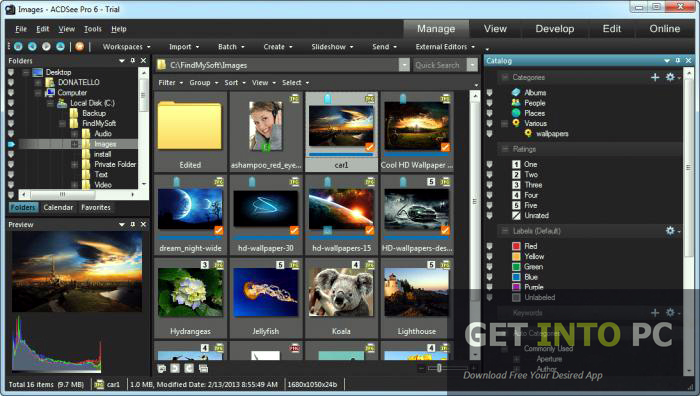
Task: Toggle Easy-Select indicator for Green label
Action: pos(490,267)
